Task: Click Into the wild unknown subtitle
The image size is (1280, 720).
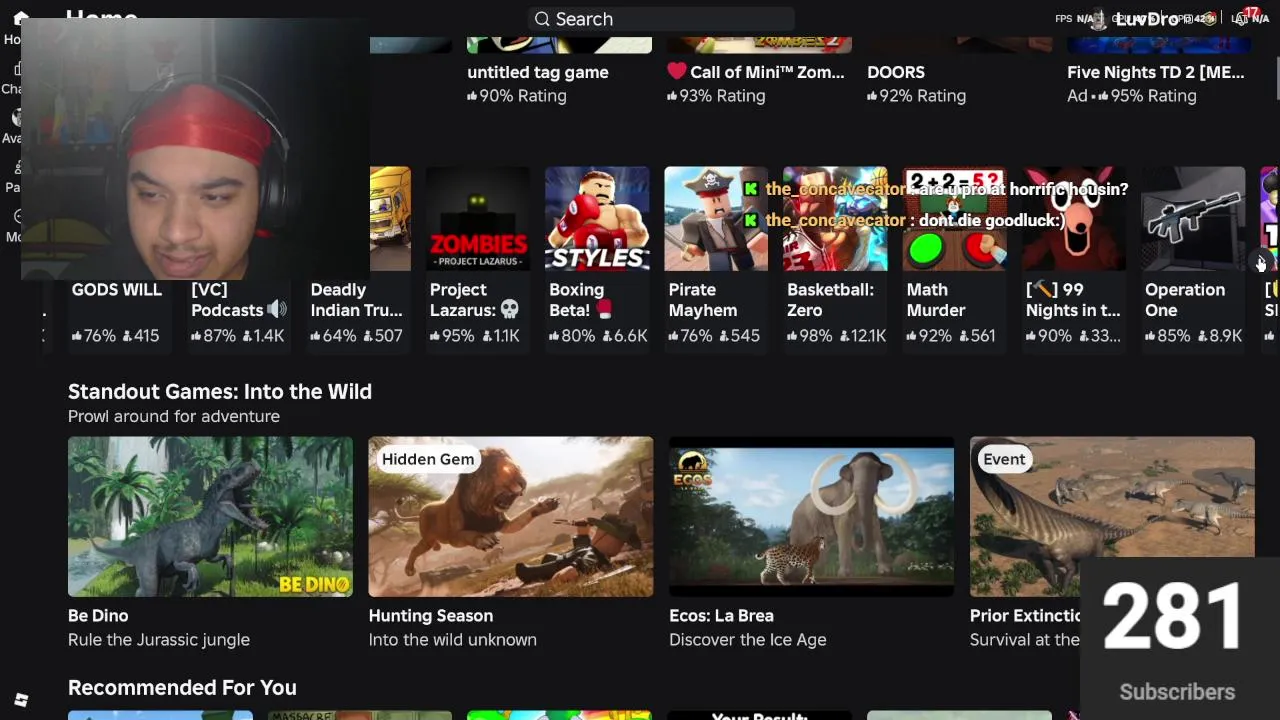Action: (453, 640)
